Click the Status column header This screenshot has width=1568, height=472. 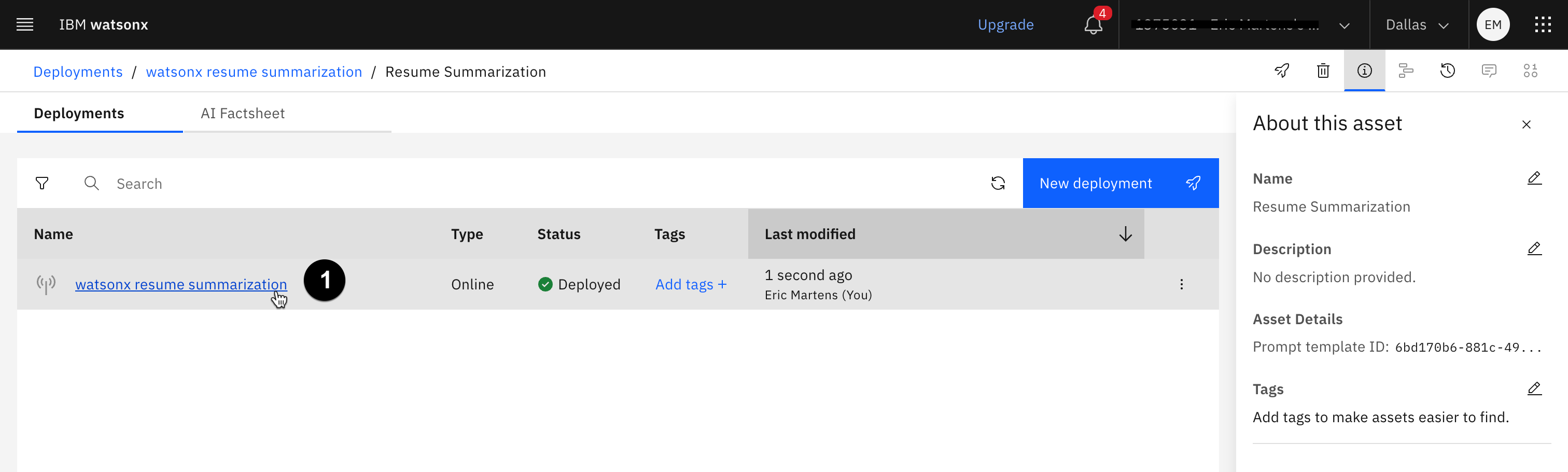(x=558, y=234)
